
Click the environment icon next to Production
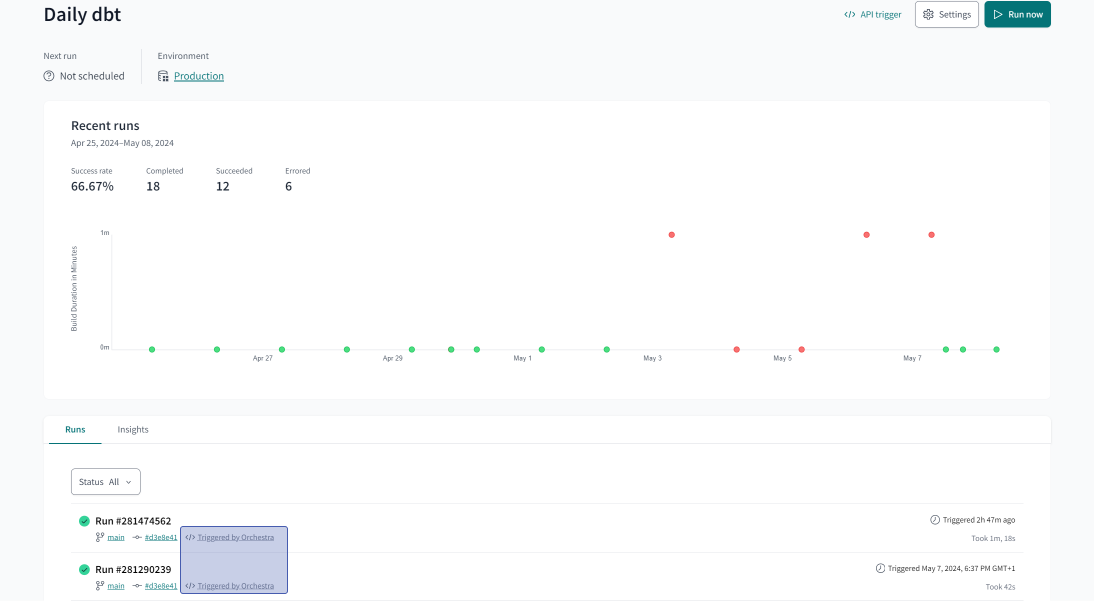[163, 76]
